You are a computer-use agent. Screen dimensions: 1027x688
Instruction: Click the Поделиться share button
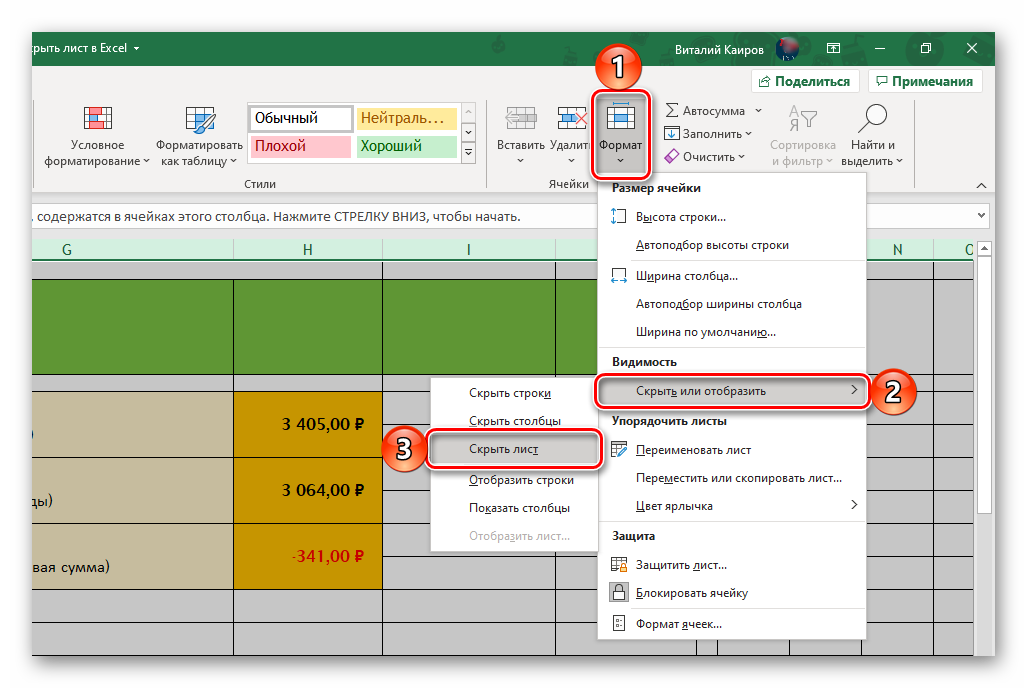[805, 82]
